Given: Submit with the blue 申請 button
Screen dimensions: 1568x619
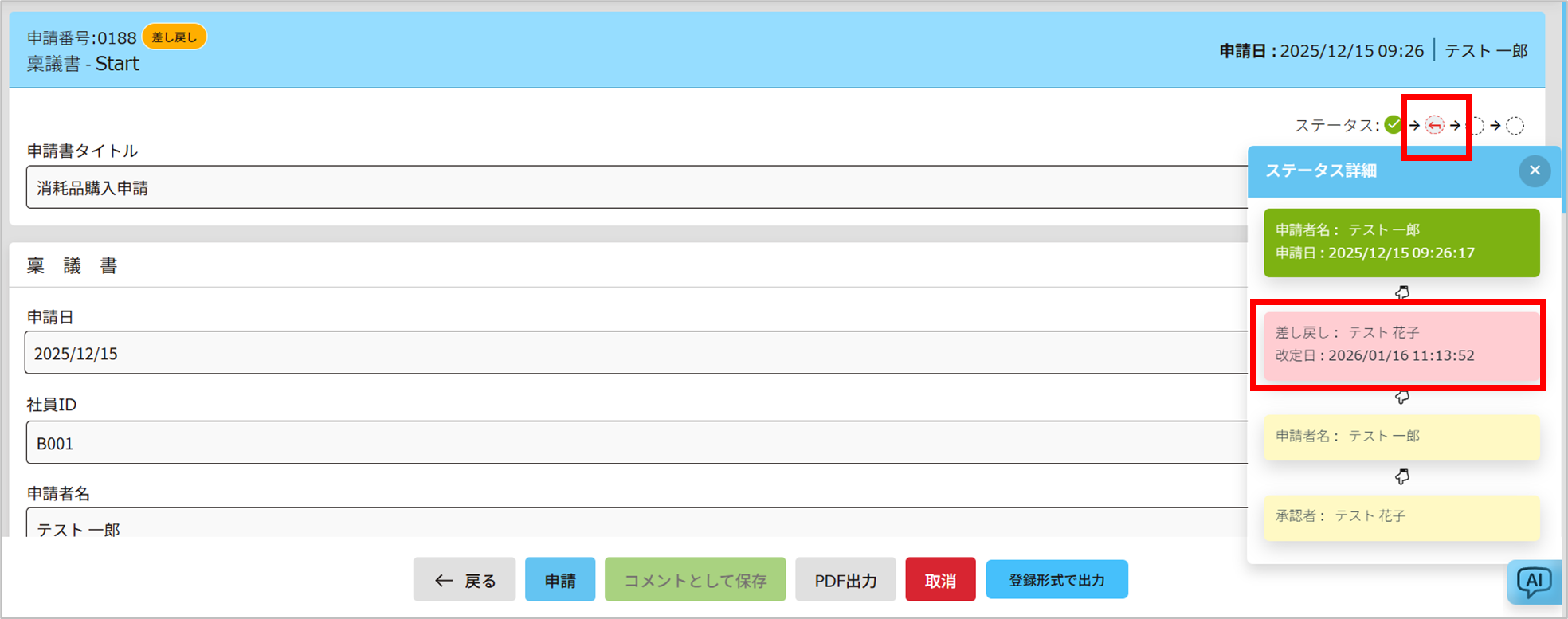Looking at the screenshot, I should pos(560,580).
